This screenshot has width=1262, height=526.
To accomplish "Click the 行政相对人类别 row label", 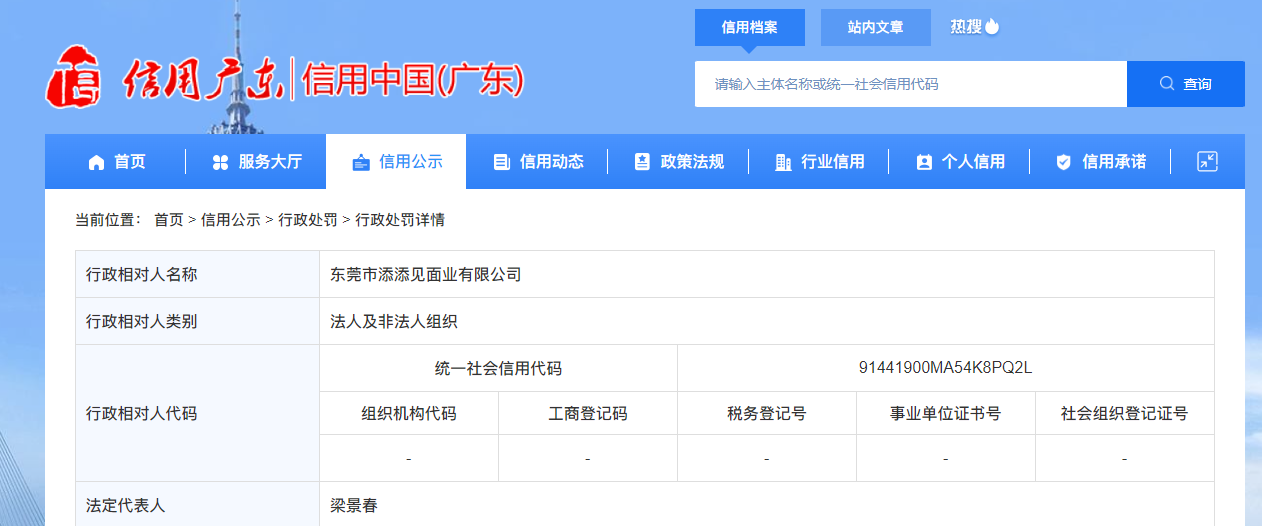I will click(142, 321).
